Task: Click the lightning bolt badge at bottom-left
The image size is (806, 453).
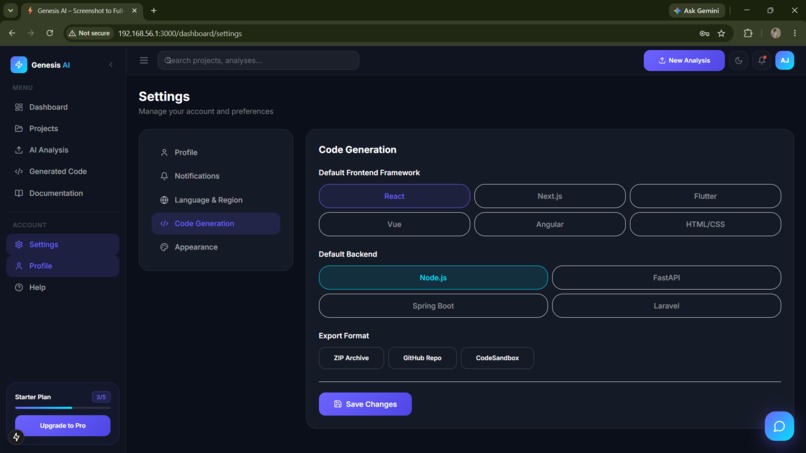Action: tap(16, 437)
